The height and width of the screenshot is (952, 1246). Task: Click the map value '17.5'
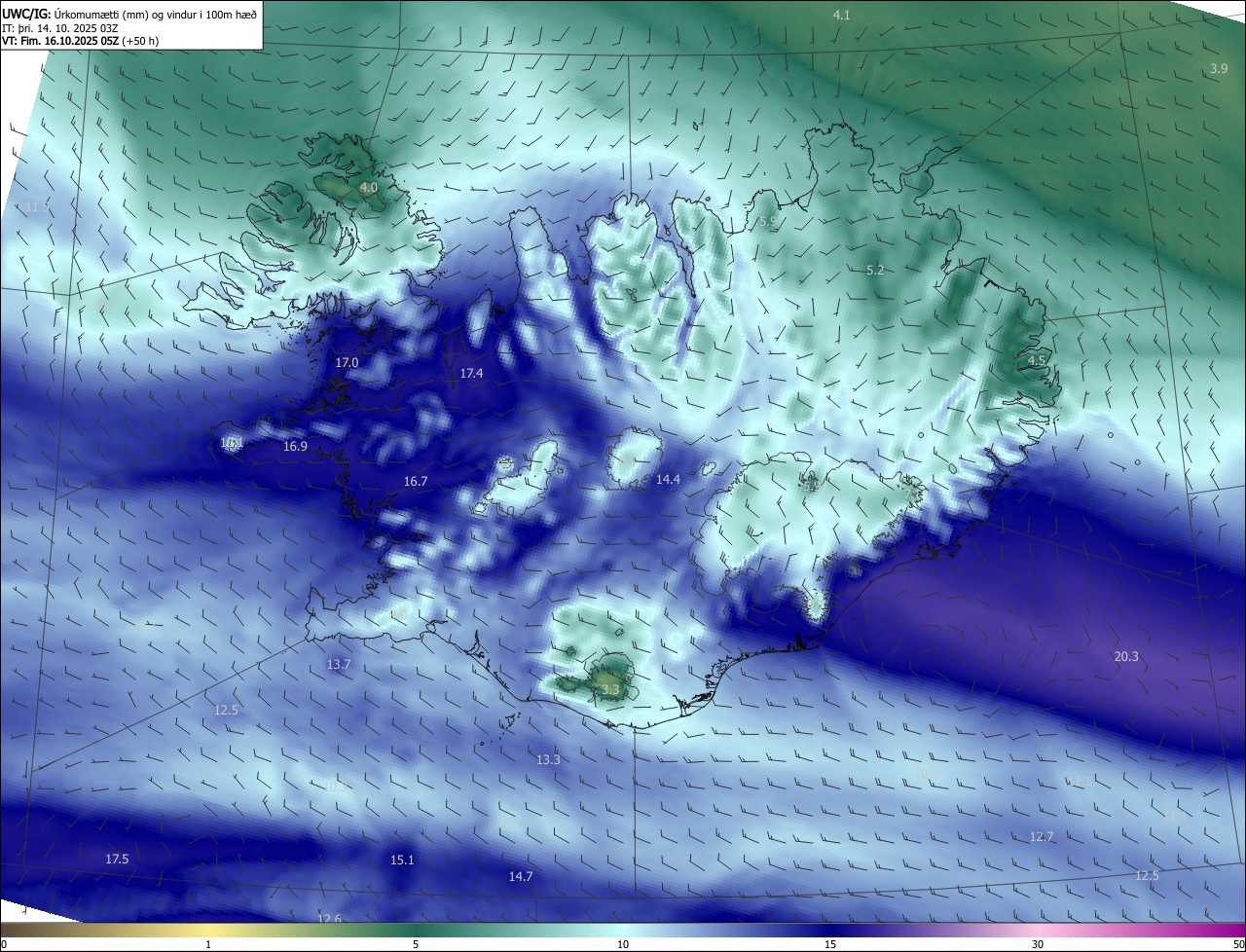click(117, 859)
